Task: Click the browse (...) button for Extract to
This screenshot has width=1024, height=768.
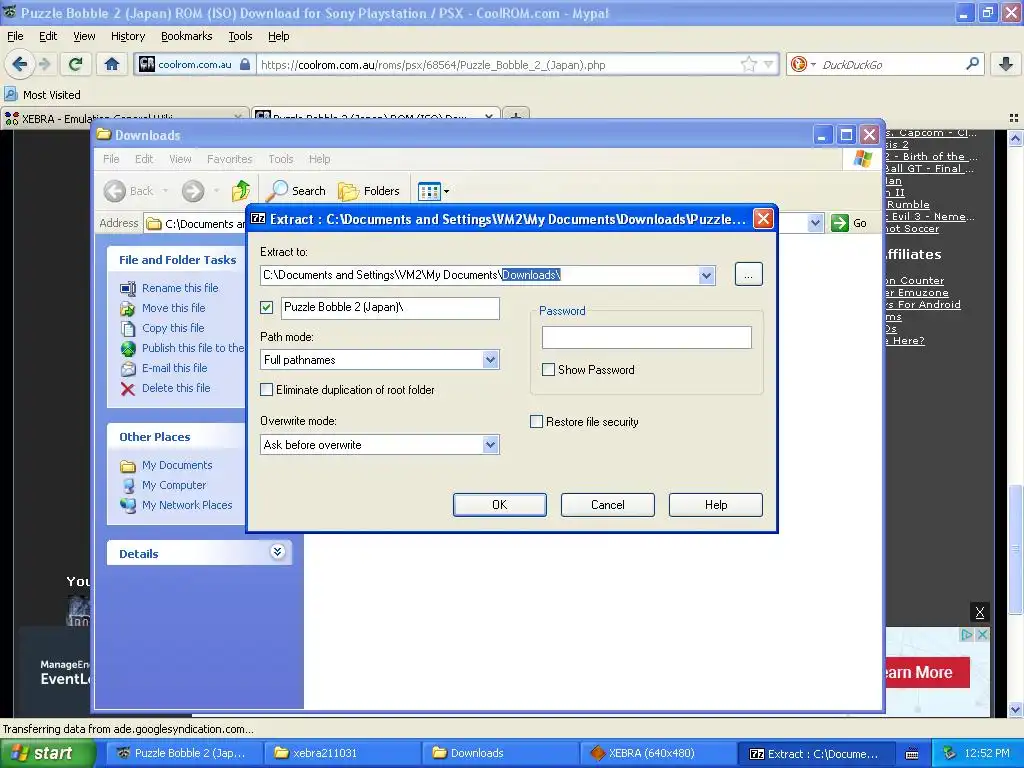Action: (x=748, y=274)
